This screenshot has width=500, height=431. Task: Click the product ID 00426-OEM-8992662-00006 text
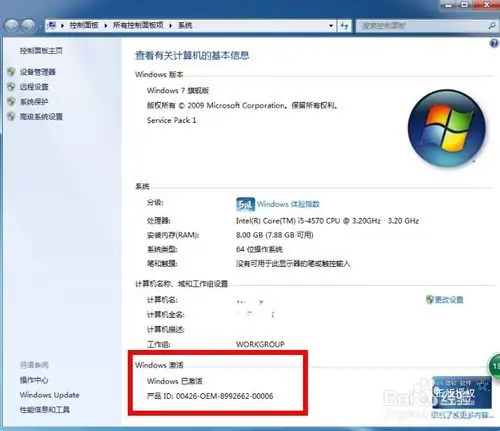click(224, 396)
